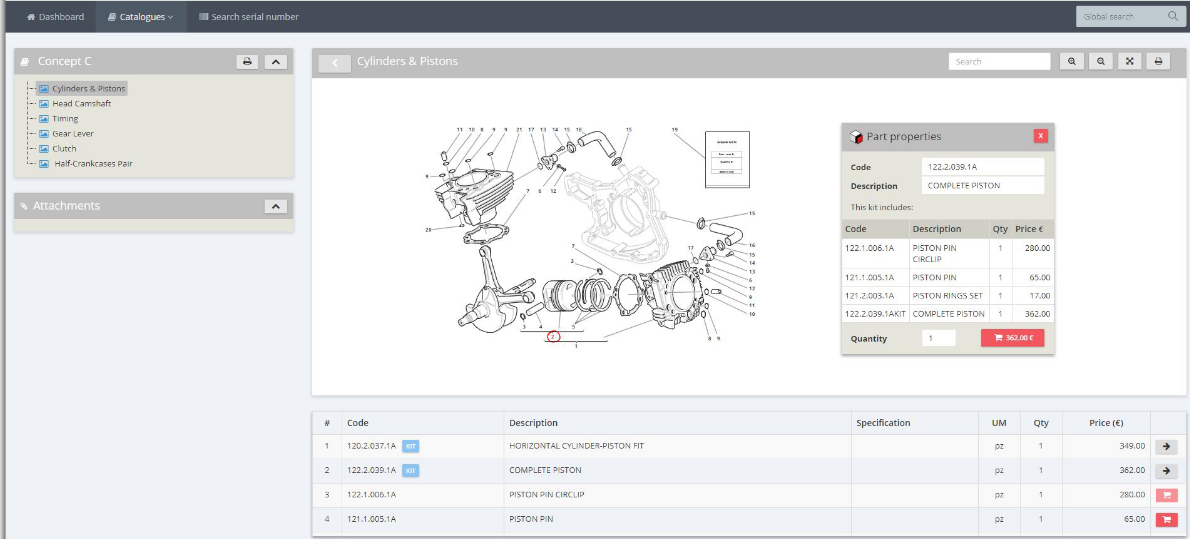Open the Search serial number tab

coord(249,17)
